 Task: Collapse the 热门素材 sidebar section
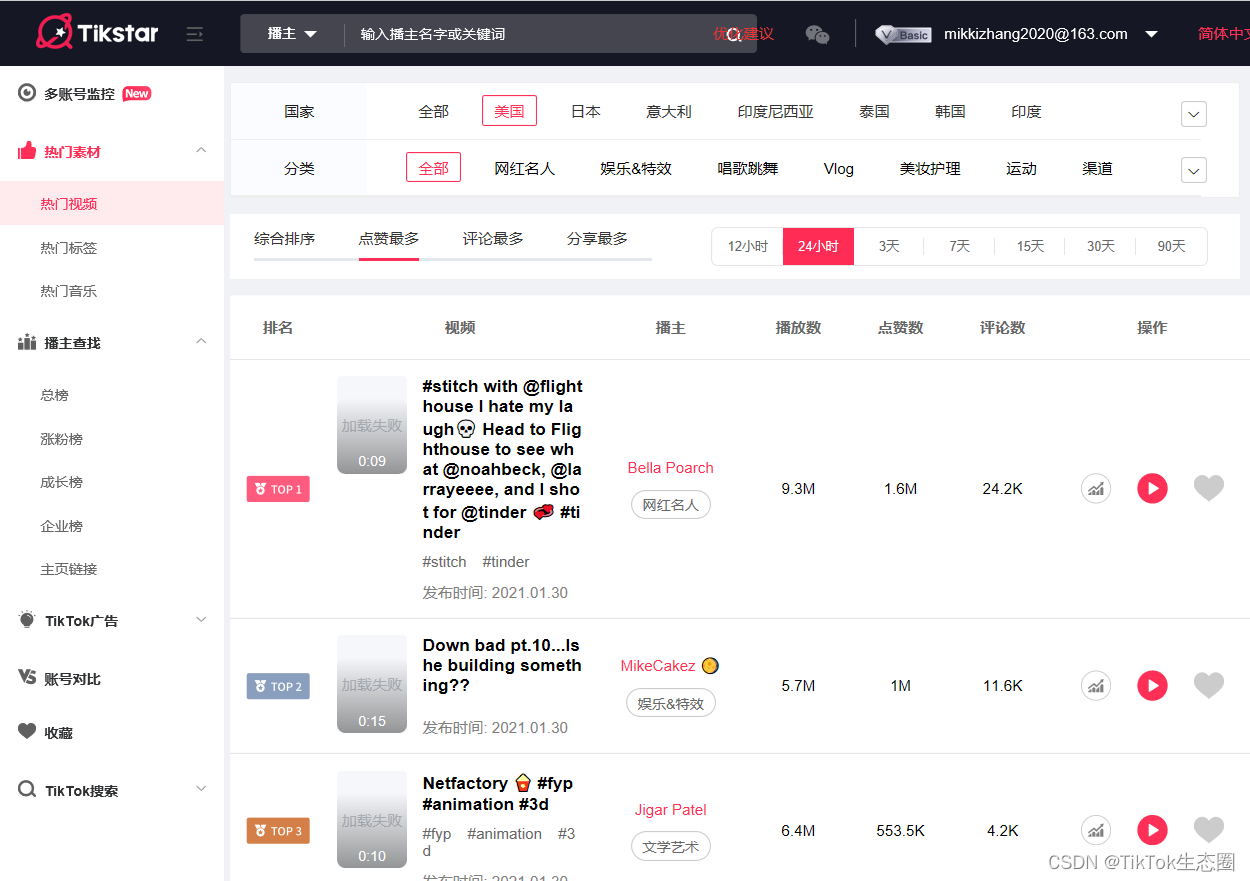point(201,150)
